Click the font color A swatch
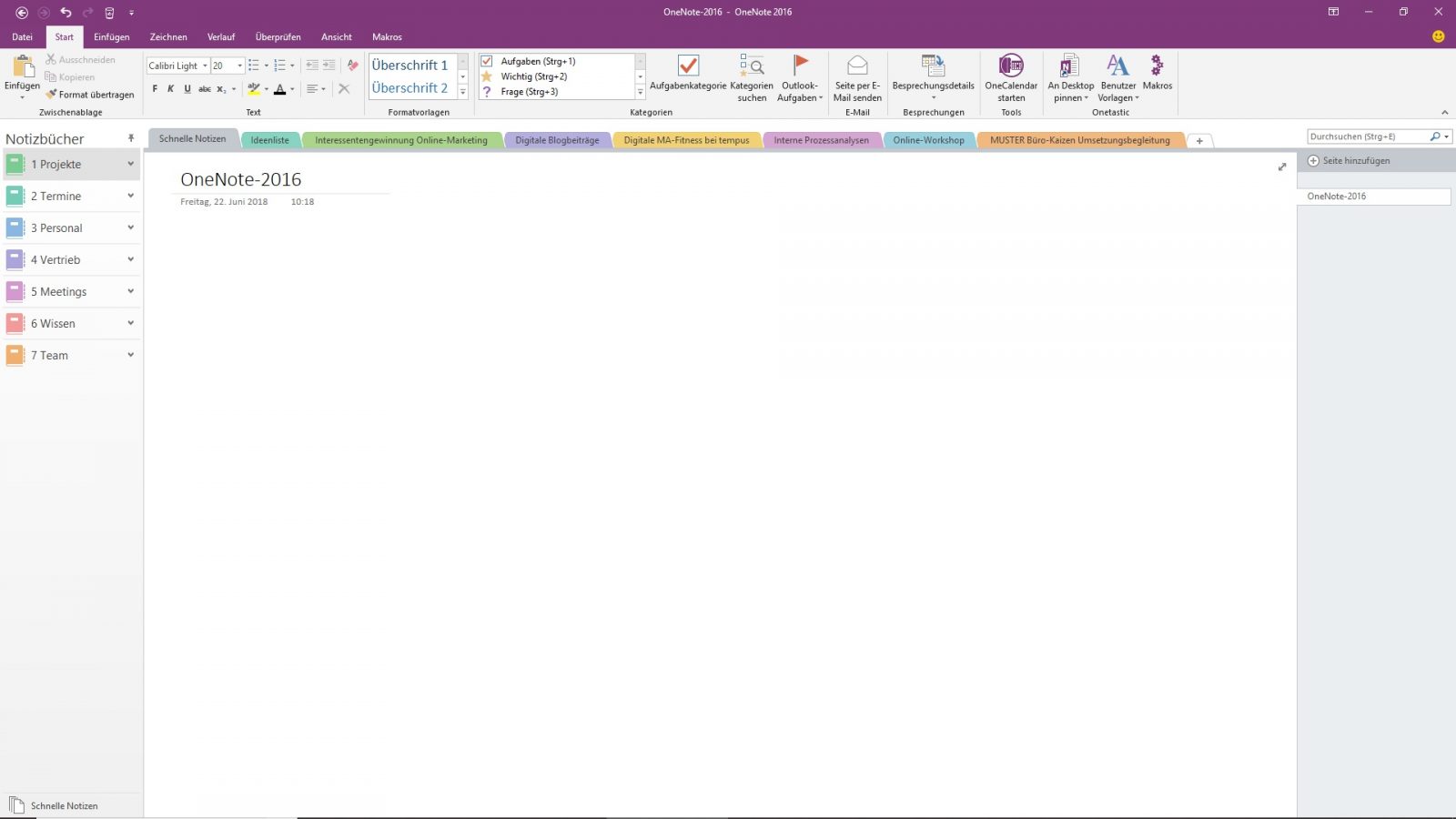The image size is (1456, 819). (279, 89)
